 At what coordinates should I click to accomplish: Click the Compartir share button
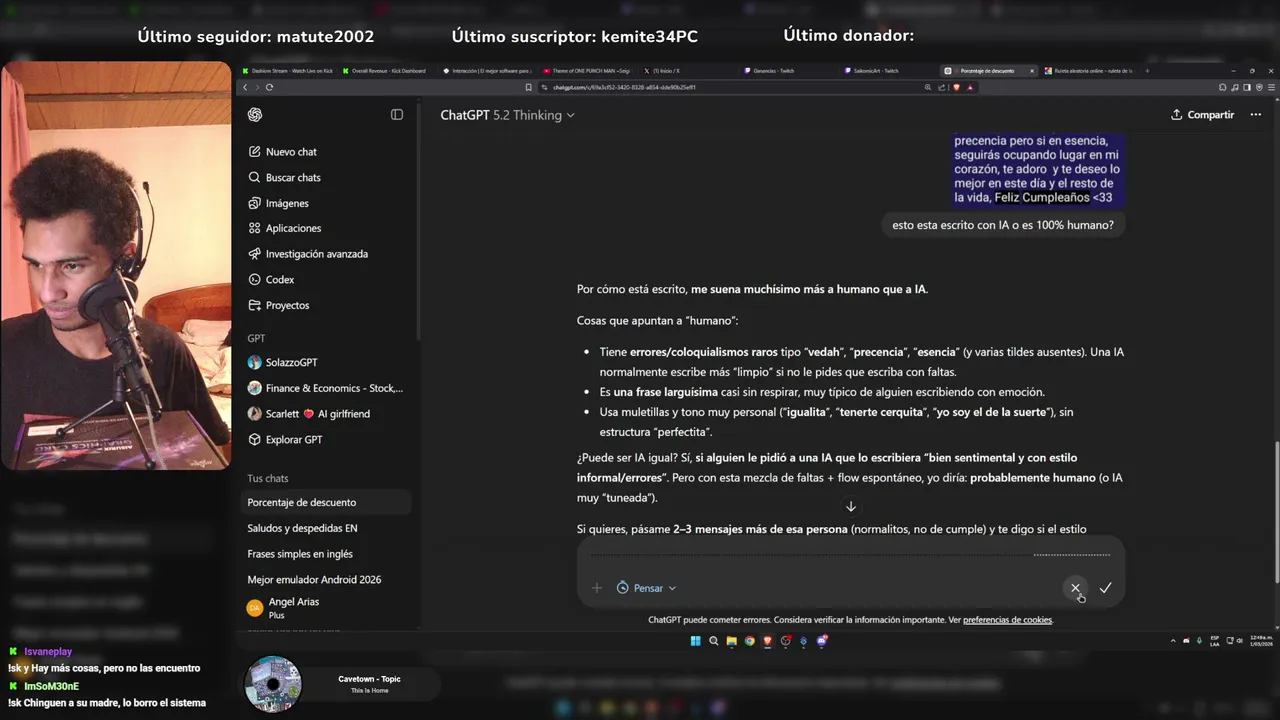(1203, 115)
